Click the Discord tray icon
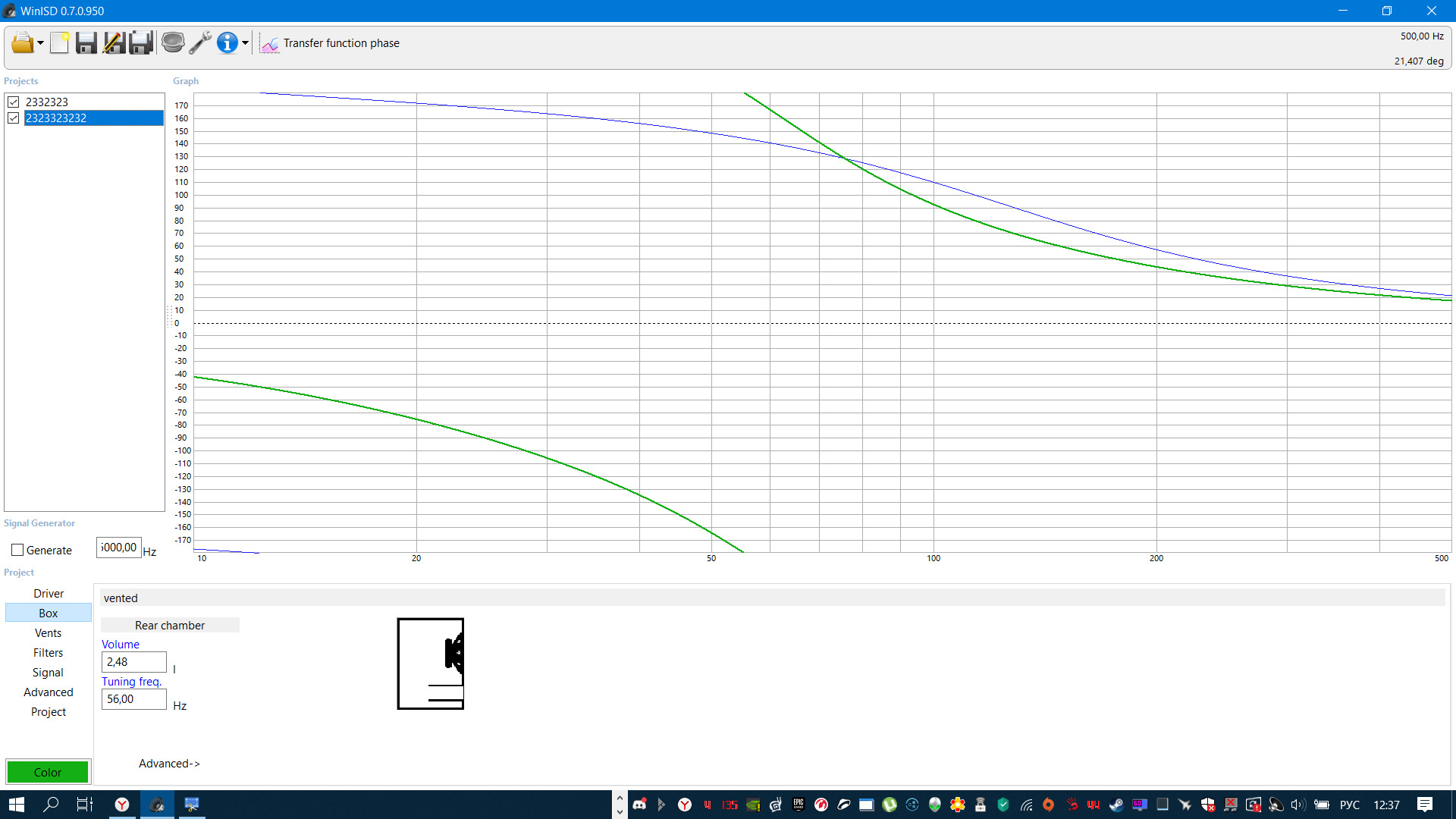 [x=639, y=805]
